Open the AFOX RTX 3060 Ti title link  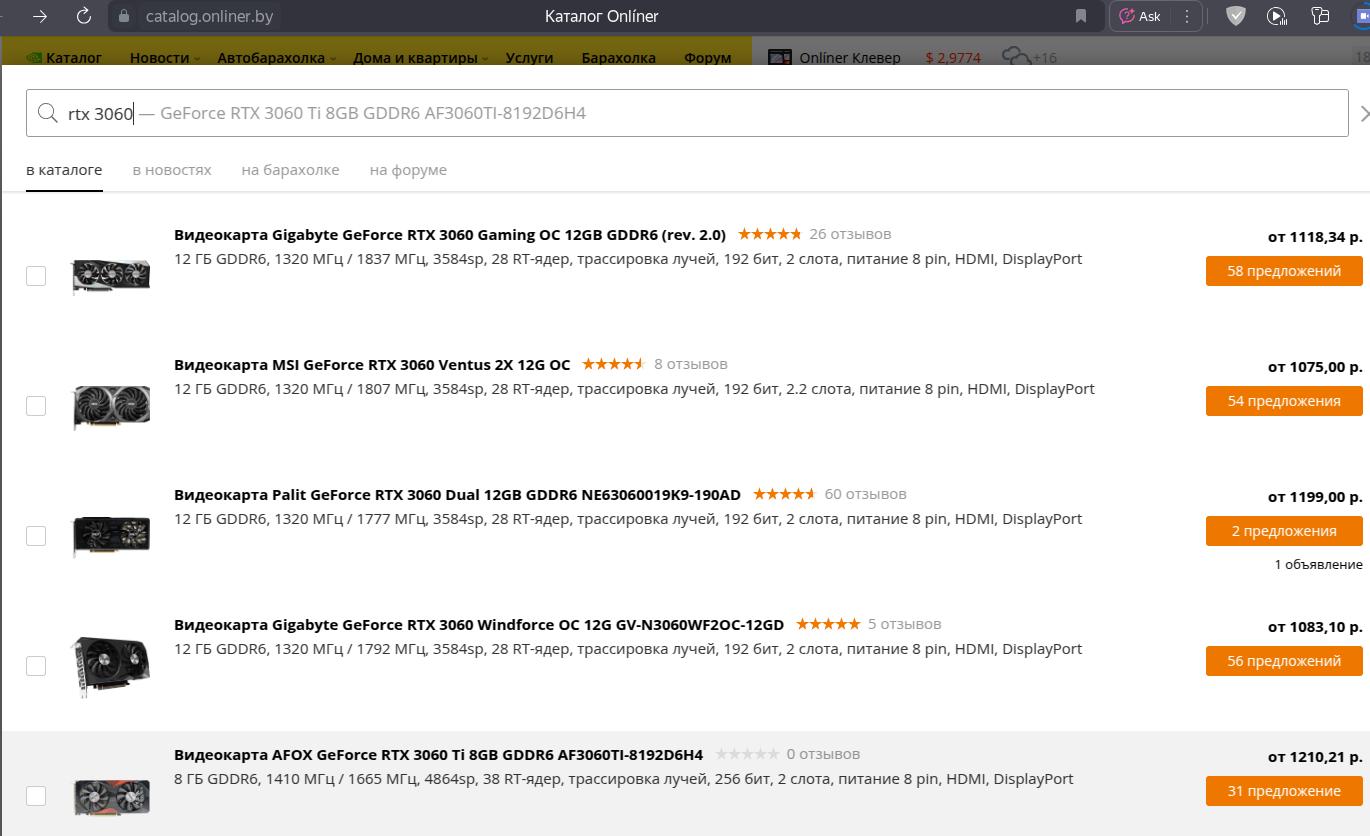point(438,755)
